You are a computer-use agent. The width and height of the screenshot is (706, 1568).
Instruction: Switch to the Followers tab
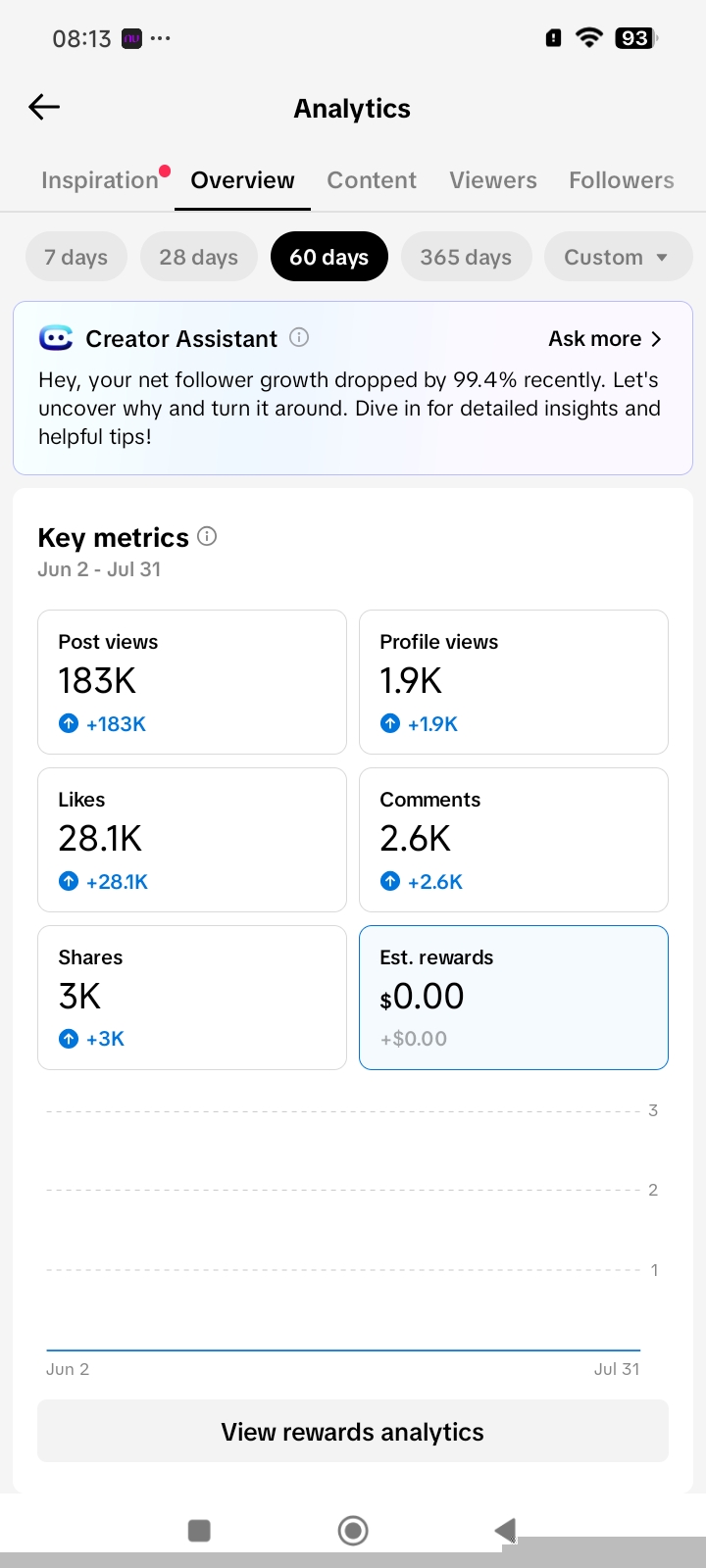point(622,180)
